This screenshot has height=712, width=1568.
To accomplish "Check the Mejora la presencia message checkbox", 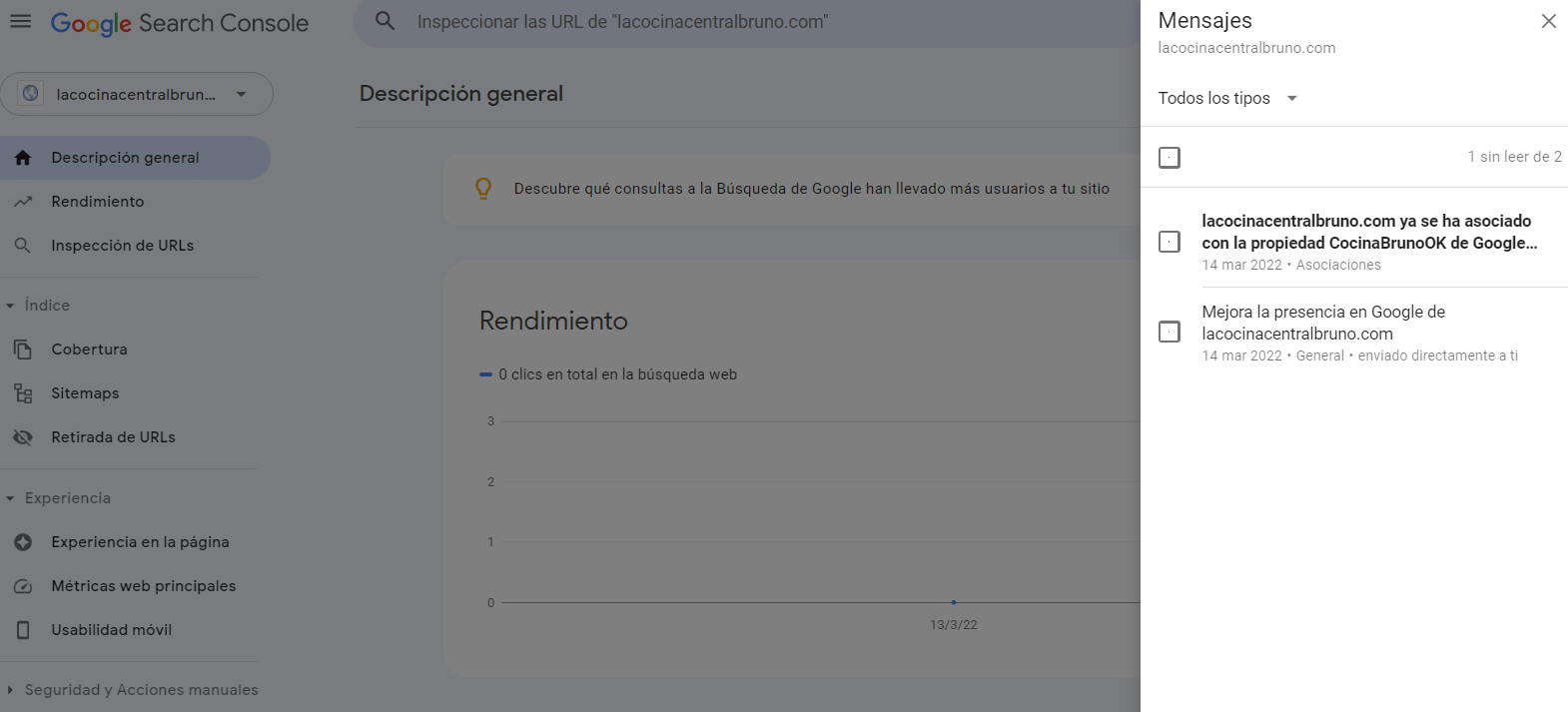I will click(x=1170, y=332).
